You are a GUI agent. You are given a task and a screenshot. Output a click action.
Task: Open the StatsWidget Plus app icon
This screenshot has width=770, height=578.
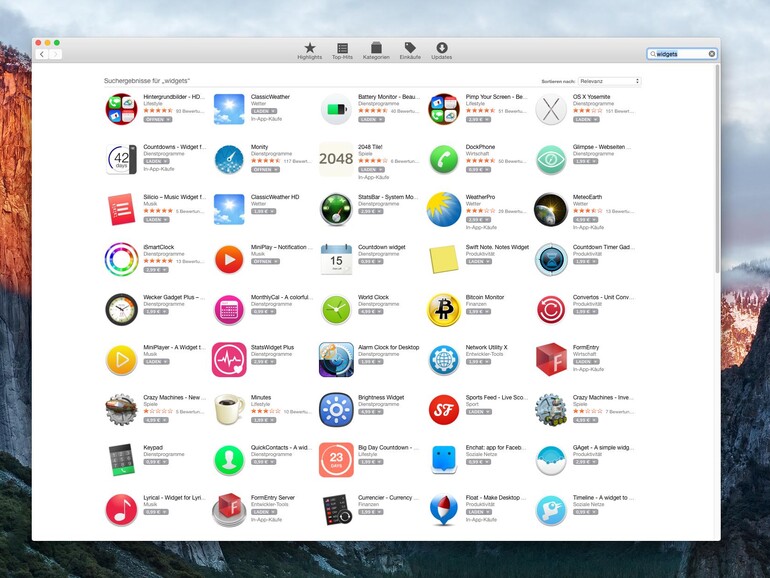229,359
